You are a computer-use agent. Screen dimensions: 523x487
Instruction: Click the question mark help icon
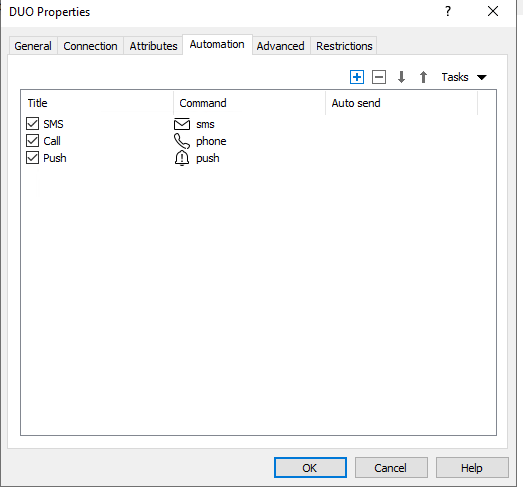tap(448, 11)
